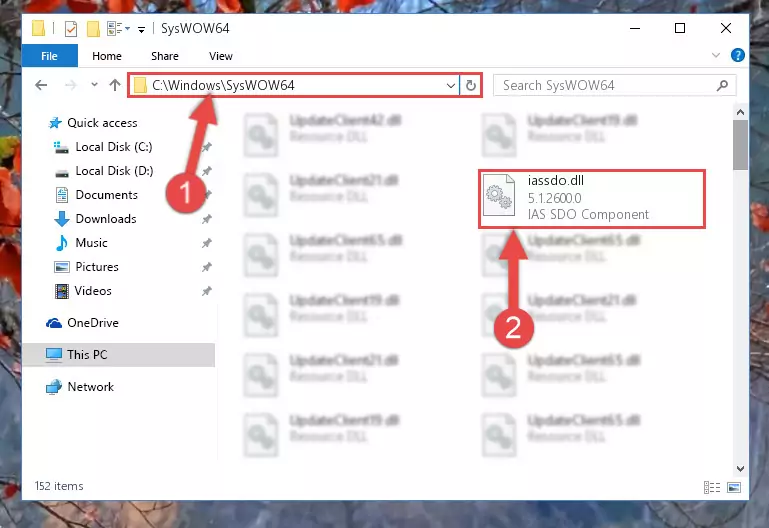
Task: Click the Properties icon in quick access toolbar
Action: (x=71, y=29)
